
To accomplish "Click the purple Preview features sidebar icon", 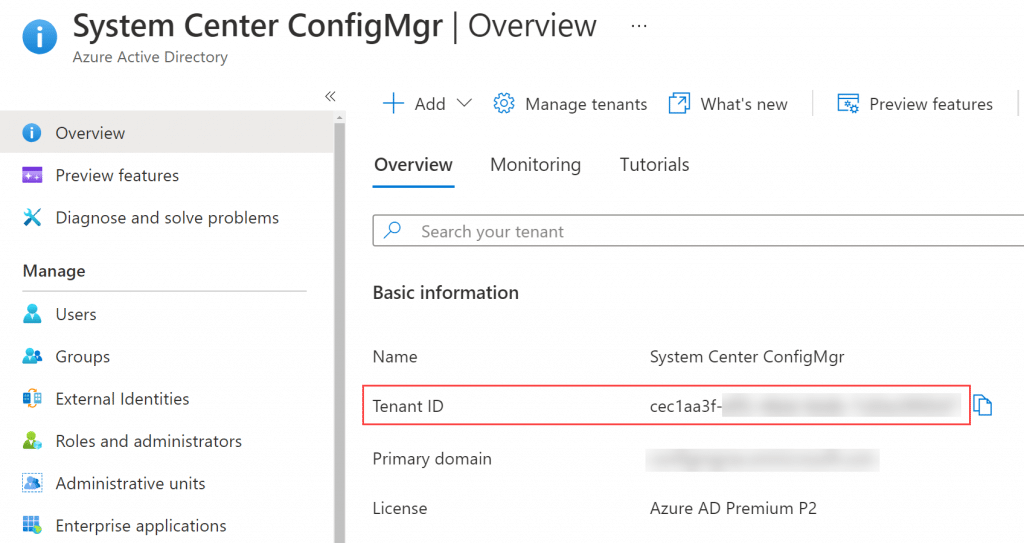I will click(32, 175).
